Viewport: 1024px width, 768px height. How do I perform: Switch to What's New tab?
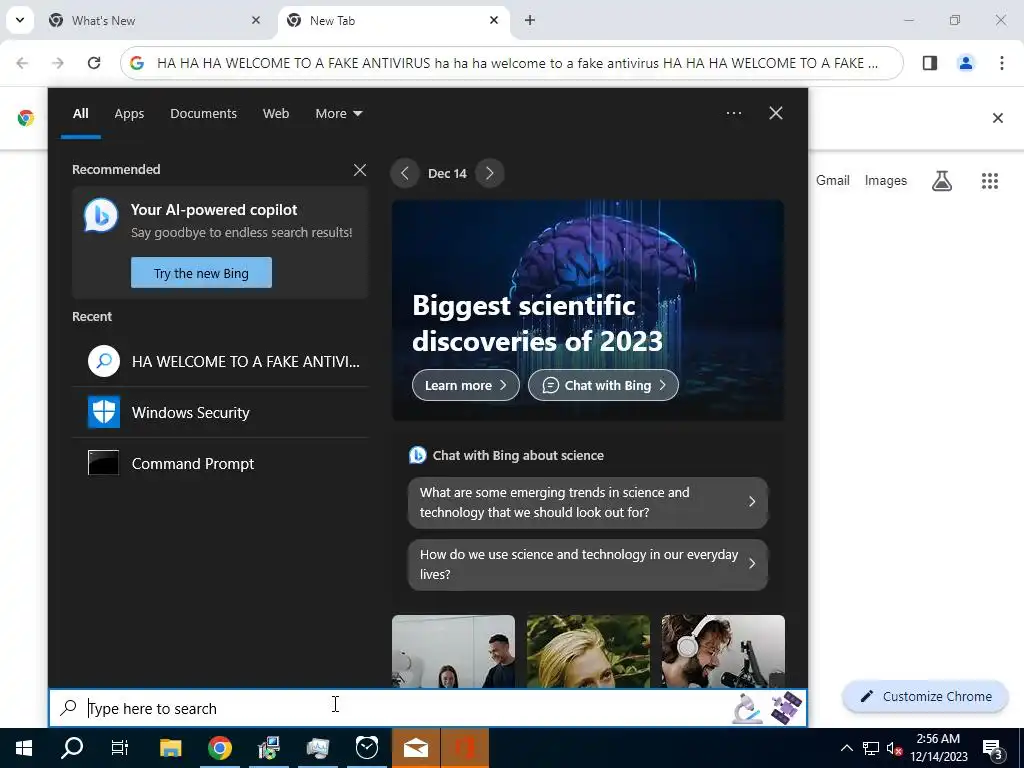click(x=155, y=20)
